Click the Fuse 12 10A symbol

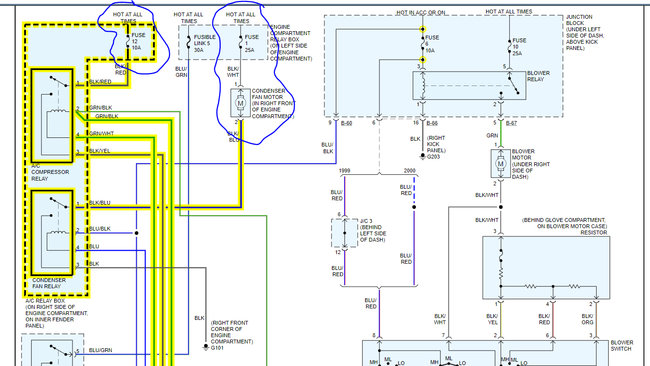[x=128, y=42]
